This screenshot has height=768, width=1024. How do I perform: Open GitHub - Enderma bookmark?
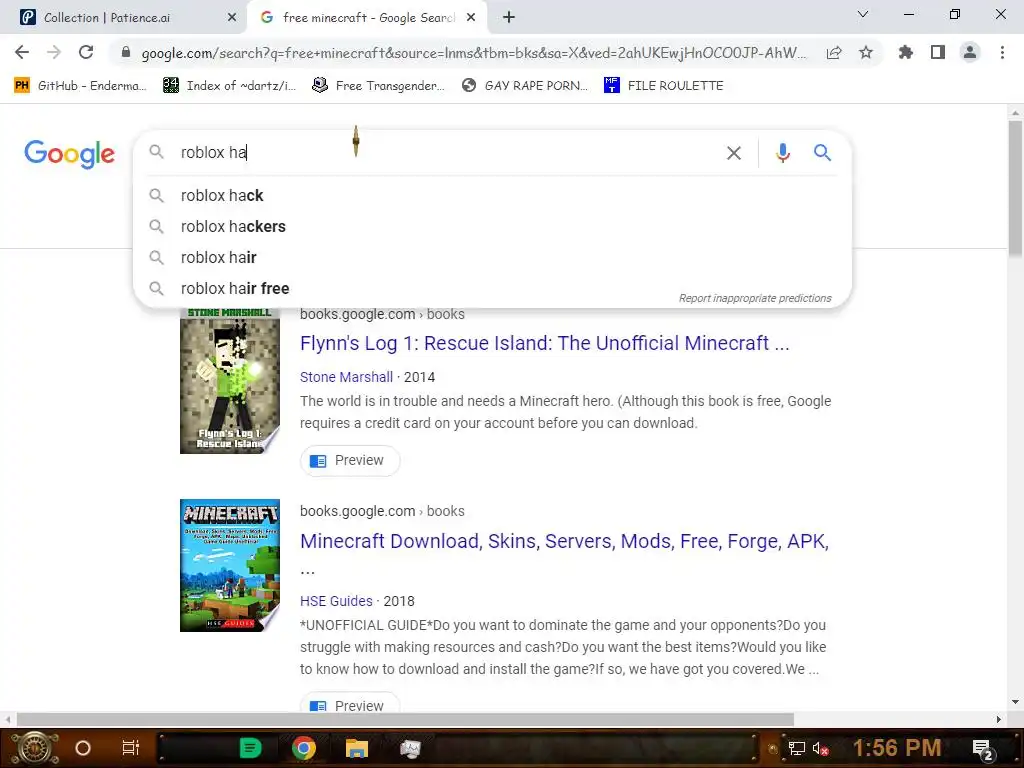[x=80, y=86]
